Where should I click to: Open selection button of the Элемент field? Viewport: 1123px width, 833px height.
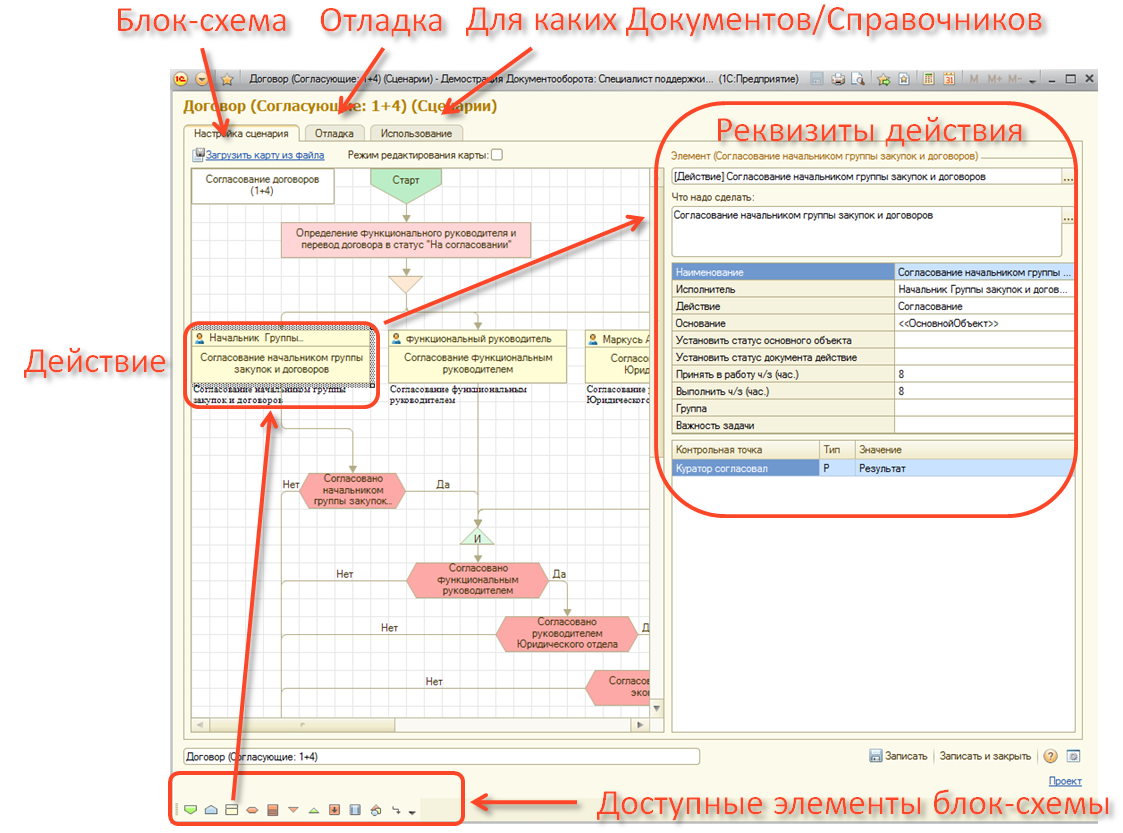pyautogui.click(x=1068, y=177)
